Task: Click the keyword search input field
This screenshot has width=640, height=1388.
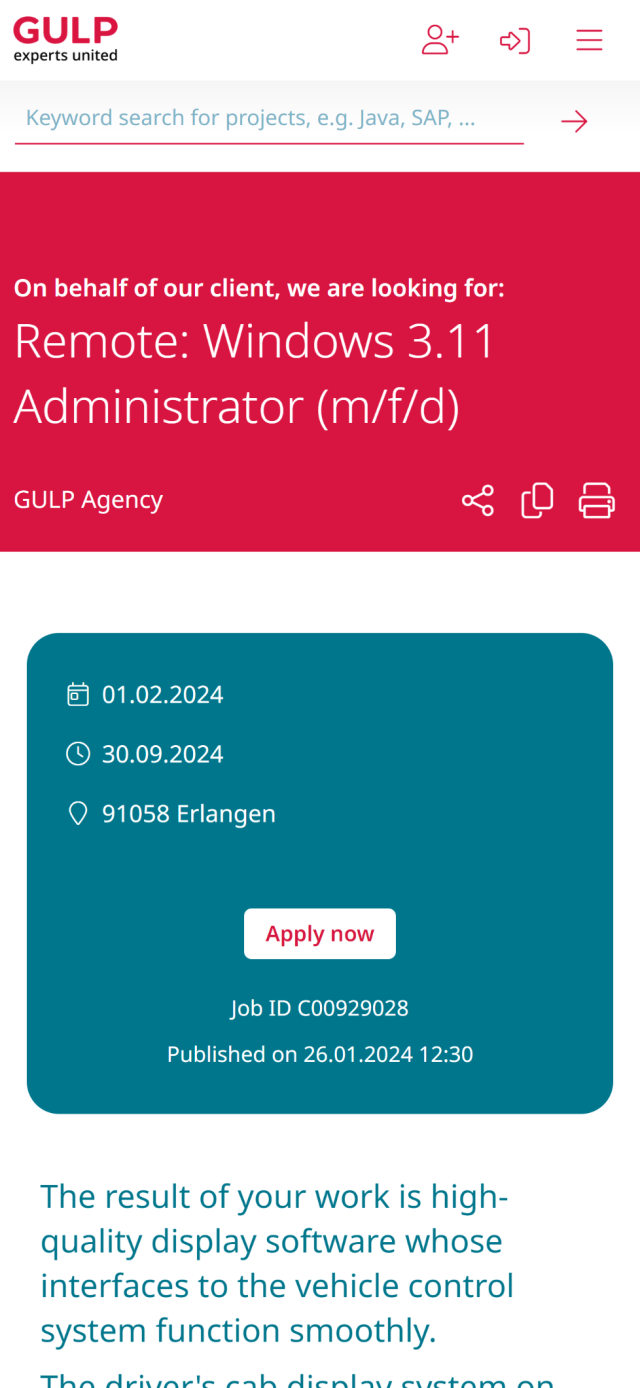Action: [260, 118]
